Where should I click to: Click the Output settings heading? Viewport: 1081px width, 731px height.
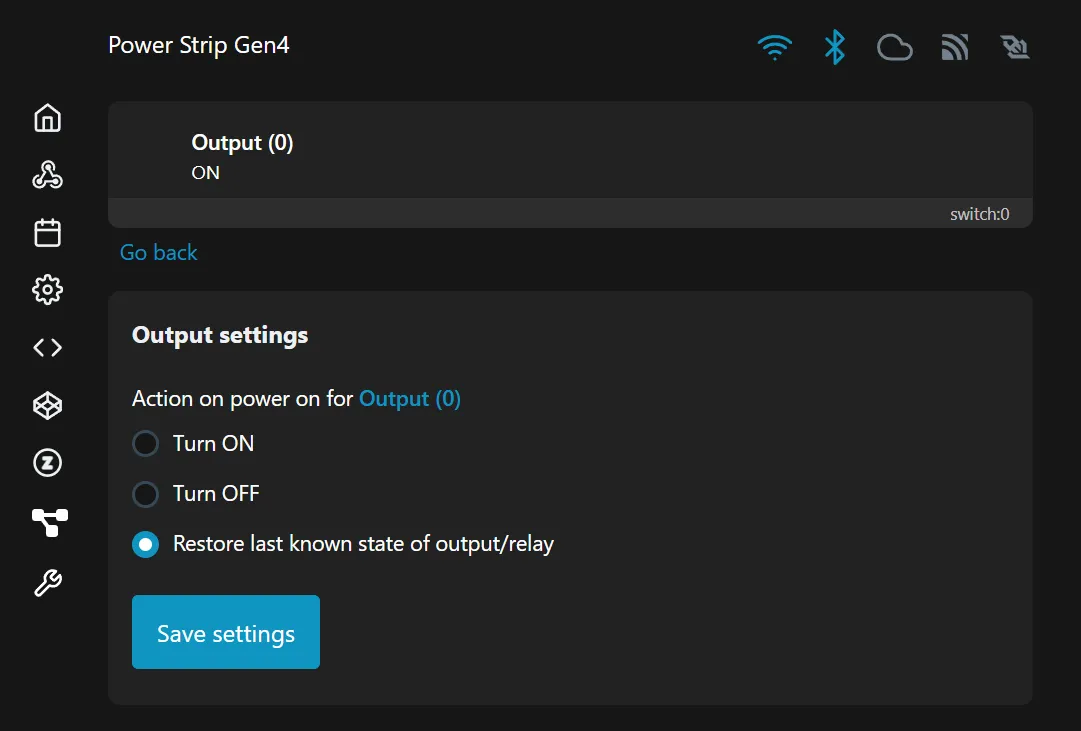[220, 335]
